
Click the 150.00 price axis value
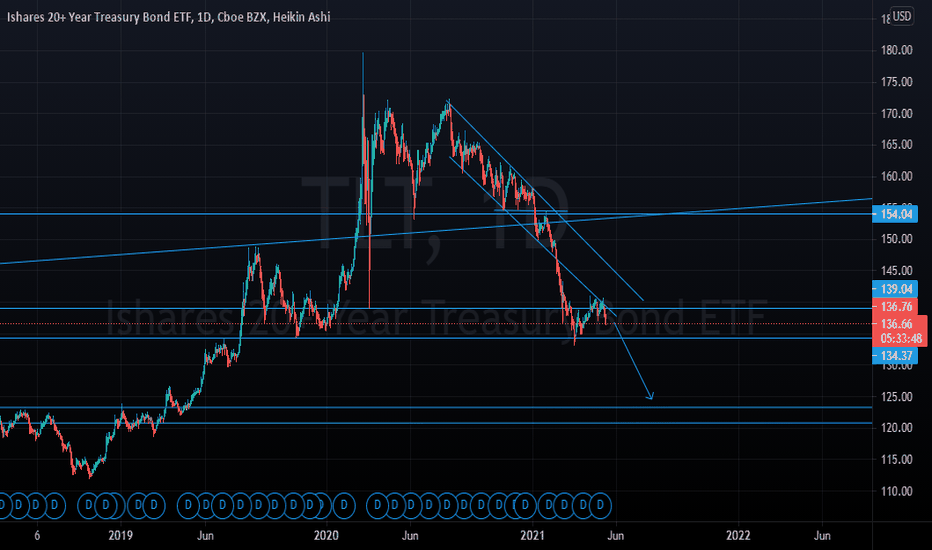[x=896, y=239]
